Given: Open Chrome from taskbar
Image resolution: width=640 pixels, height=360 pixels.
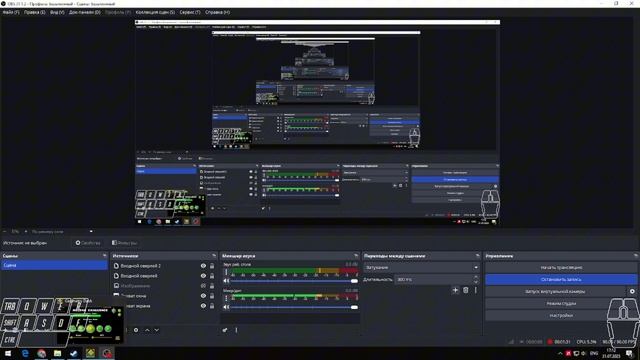Looking at the screenshot, I should pyautogui.click(x=41, y=353).
